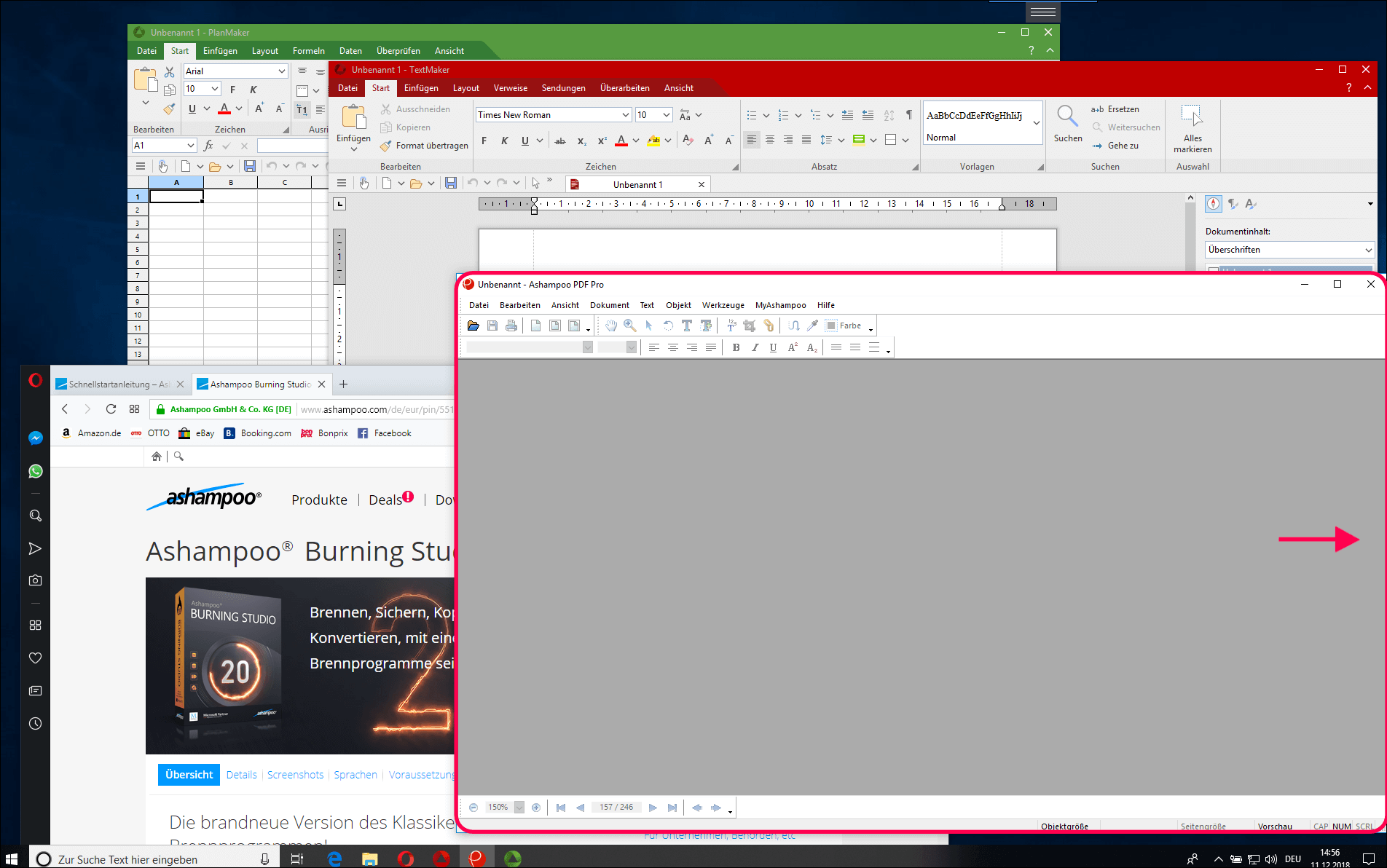Open WhatsApp in Opera sidebar
This screenshot has width=1387, height=868.
click(35, 471)
